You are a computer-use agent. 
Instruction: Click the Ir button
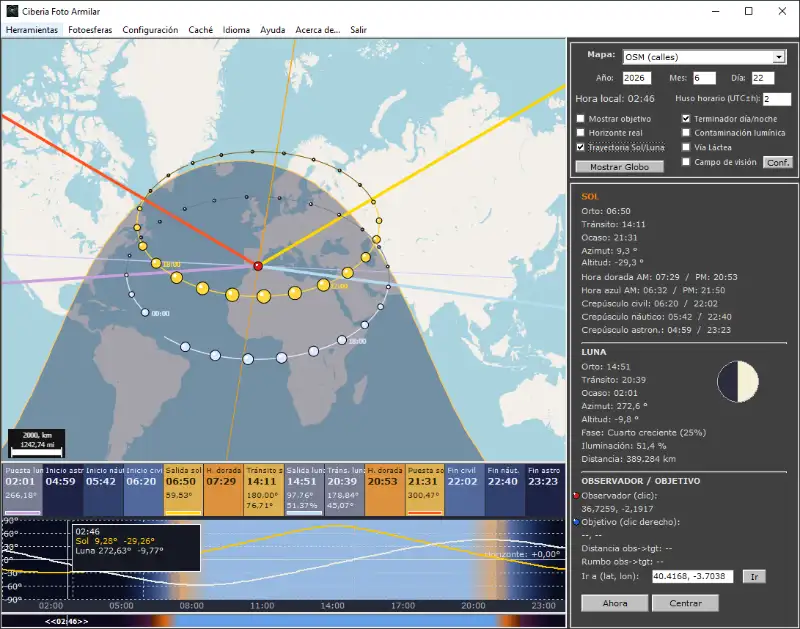[x=754, y=576]
